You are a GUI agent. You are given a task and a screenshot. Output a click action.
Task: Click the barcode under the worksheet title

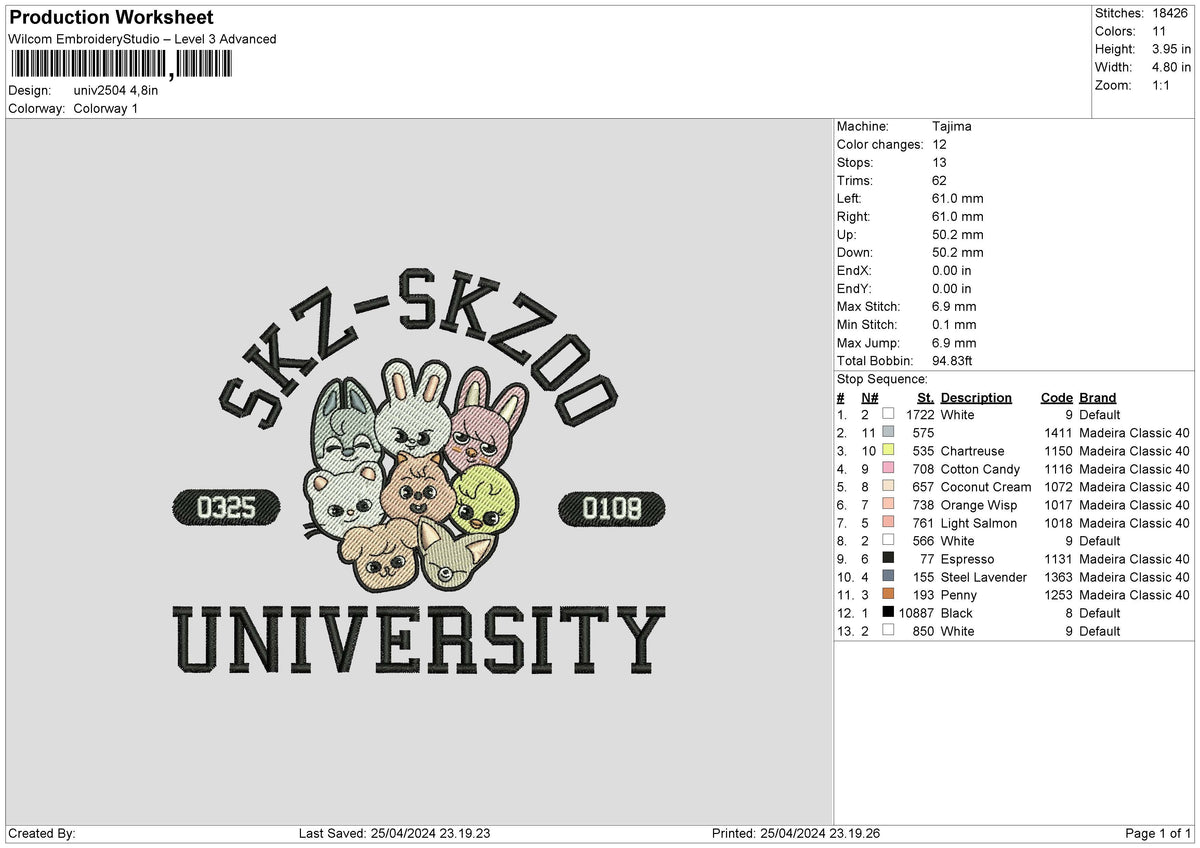pyautogui.click(x=120, y=65)
